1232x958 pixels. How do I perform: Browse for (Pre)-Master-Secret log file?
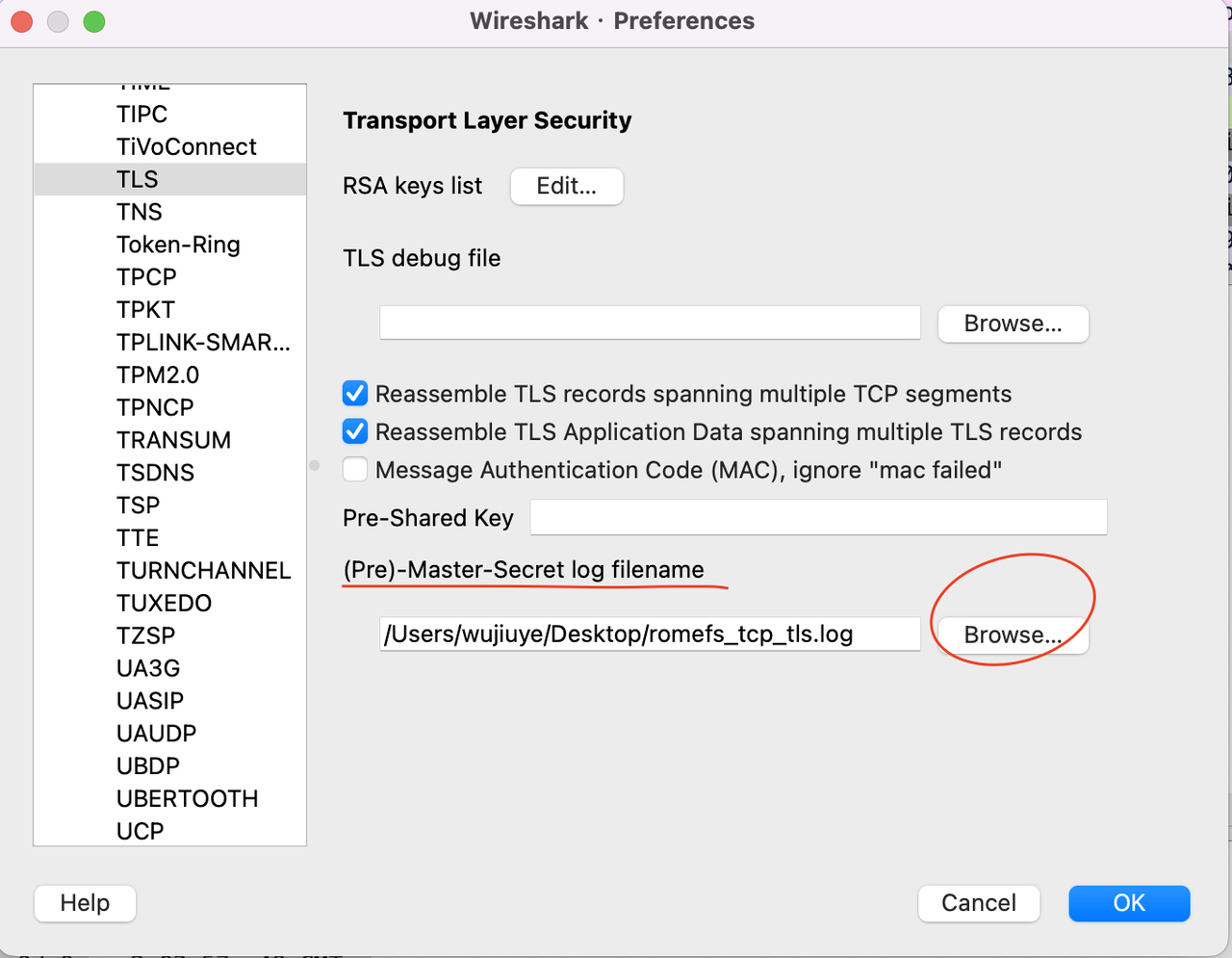1013,635
